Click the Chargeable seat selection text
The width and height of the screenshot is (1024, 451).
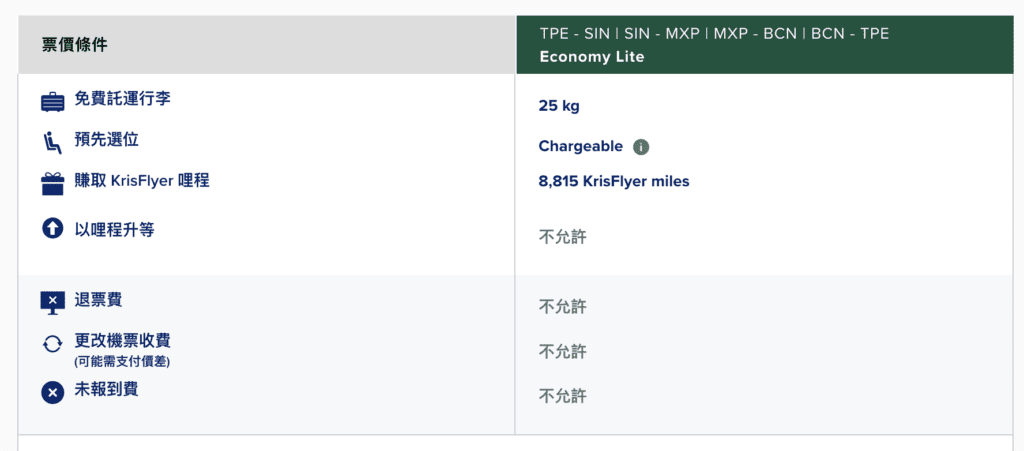581,146
